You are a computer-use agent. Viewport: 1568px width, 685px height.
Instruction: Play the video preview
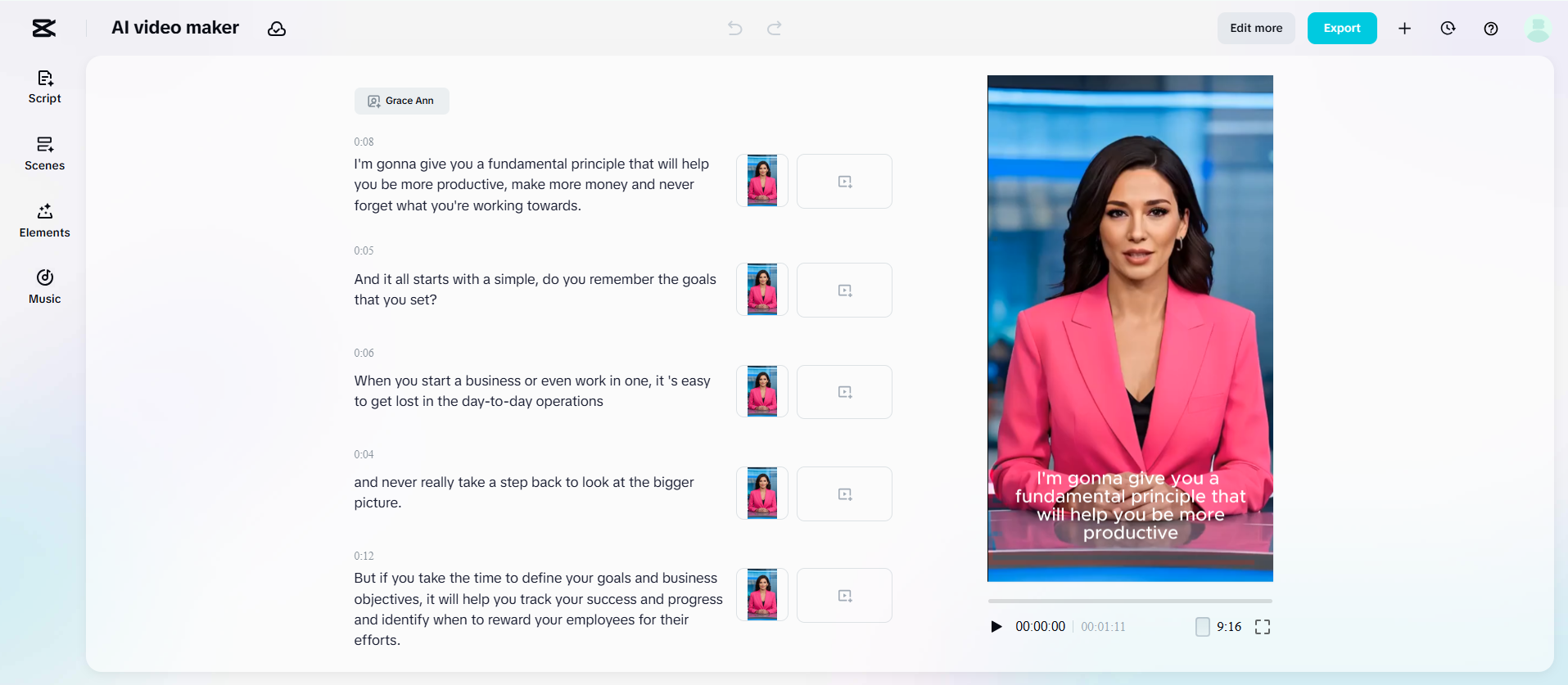point(996,627)
